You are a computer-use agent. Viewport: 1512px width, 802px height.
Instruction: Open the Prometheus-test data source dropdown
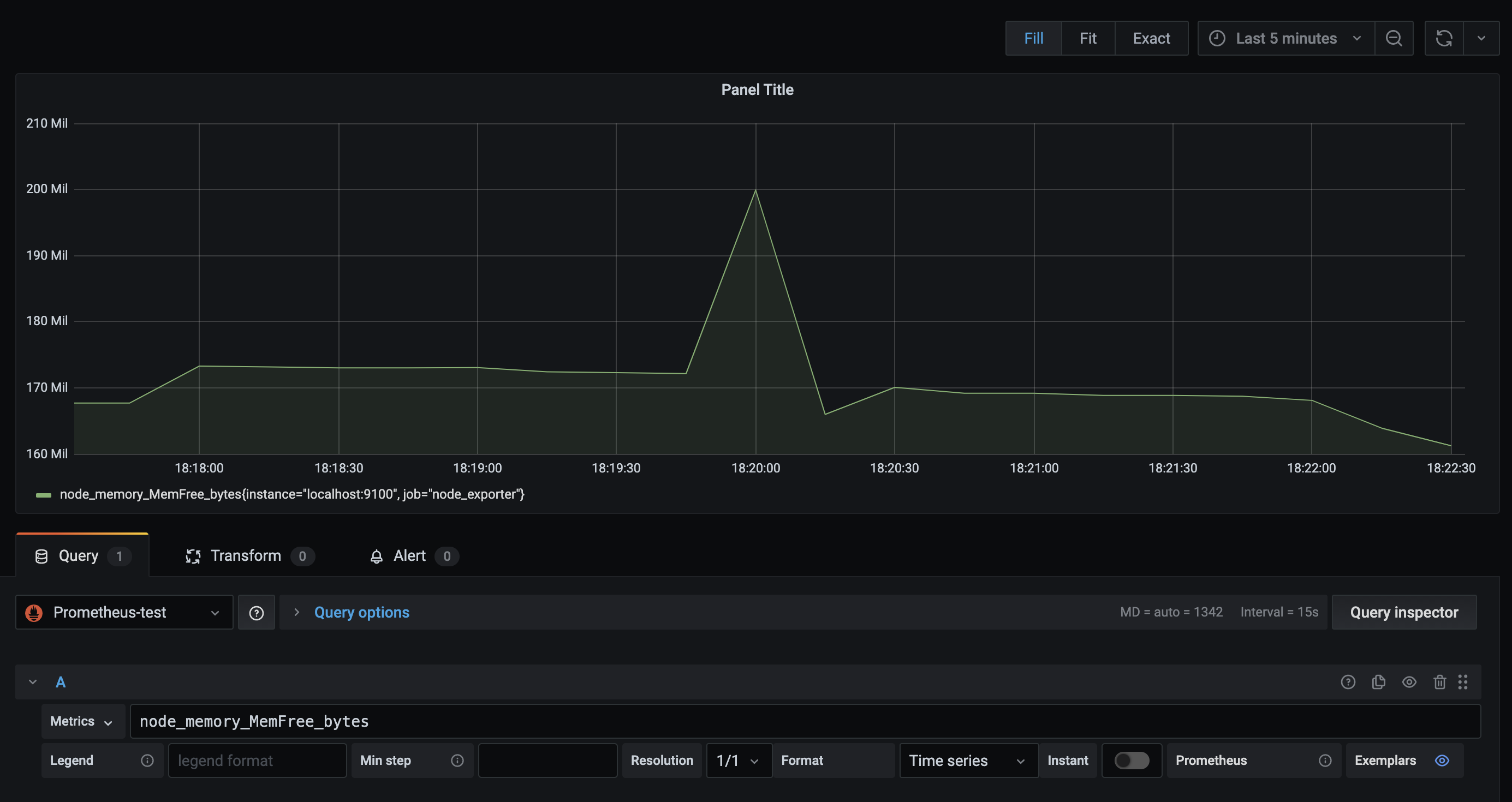(x=124, y=613)
